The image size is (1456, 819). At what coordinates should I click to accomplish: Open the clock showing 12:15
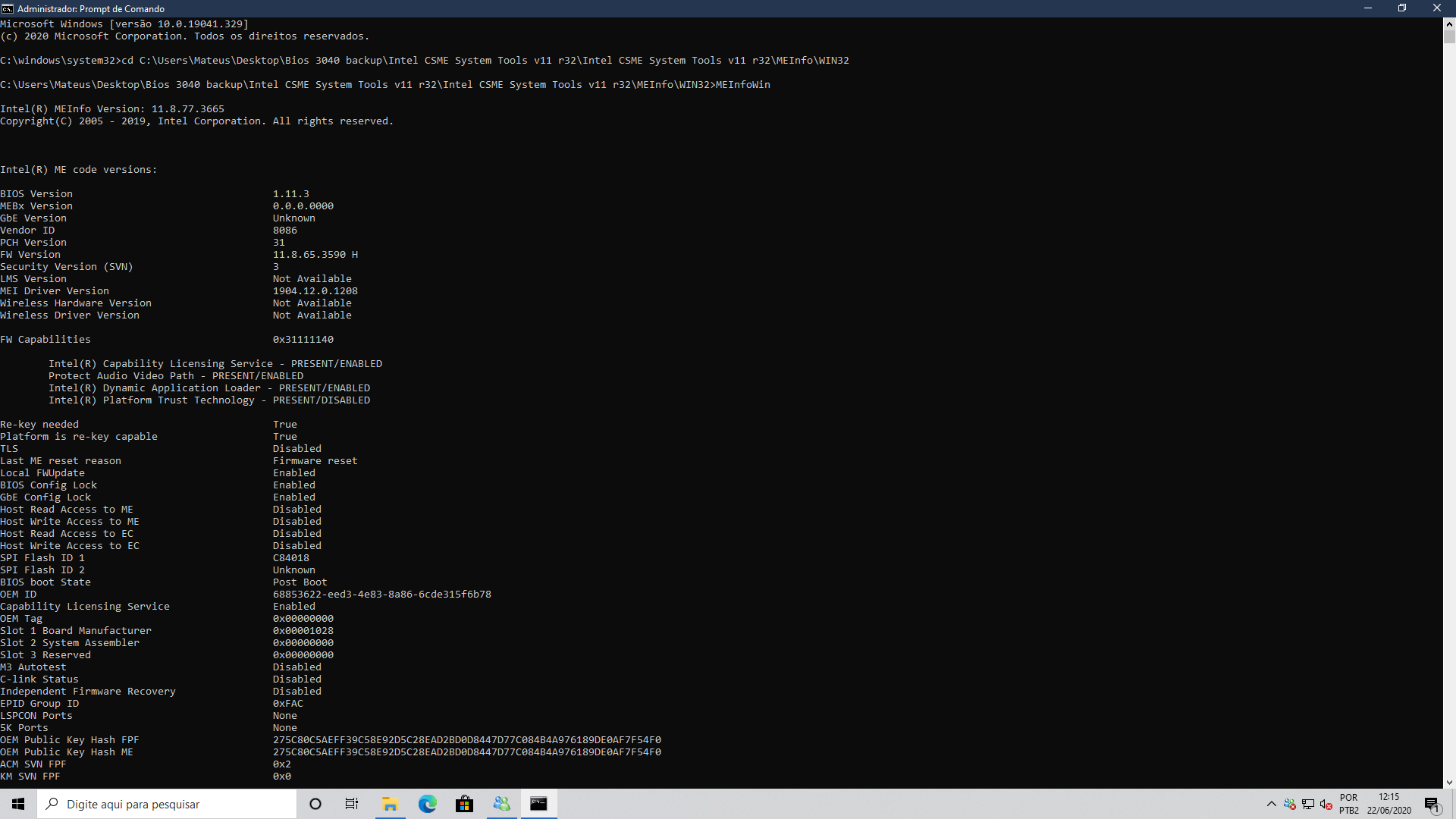click(1389, 804)
